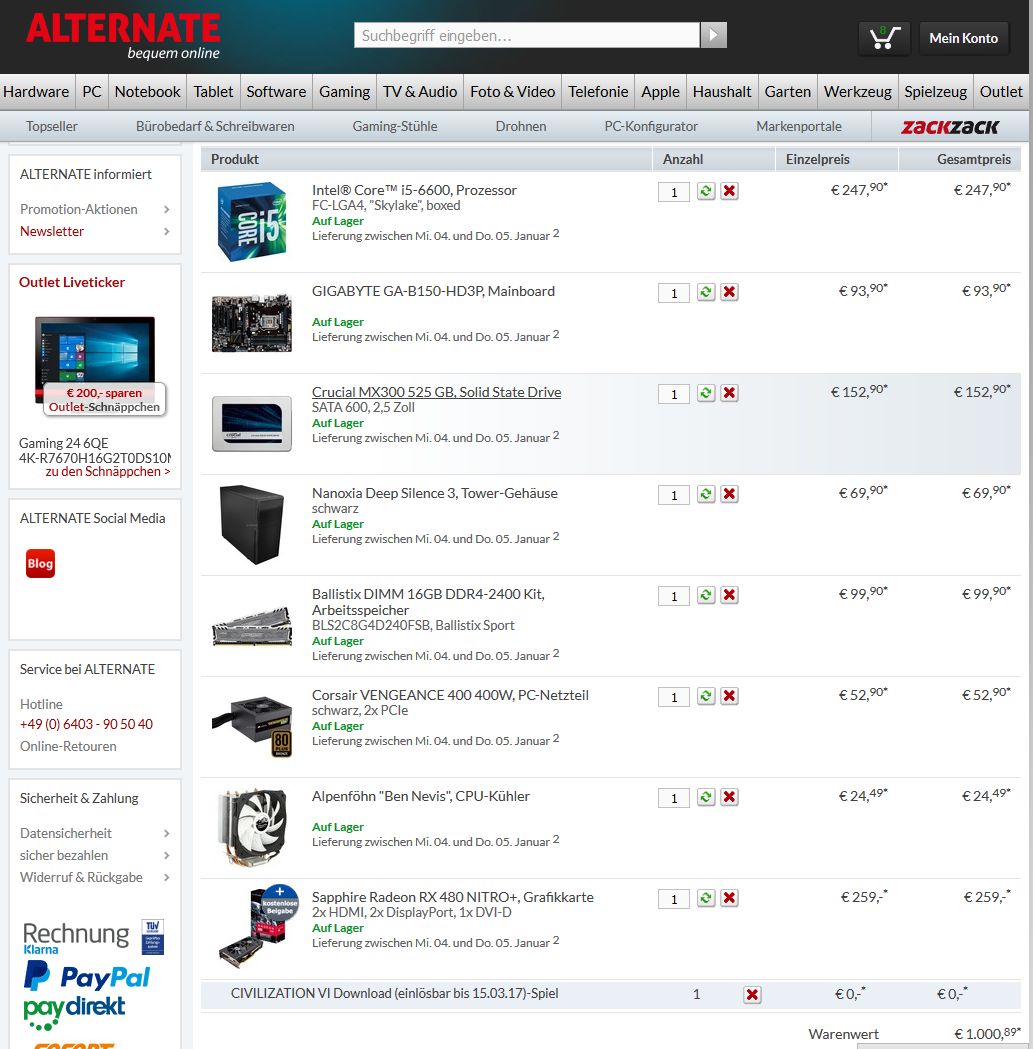Open the Outlet category
Viewport: 1033px width, 1049px height.
coord(1001,92)
